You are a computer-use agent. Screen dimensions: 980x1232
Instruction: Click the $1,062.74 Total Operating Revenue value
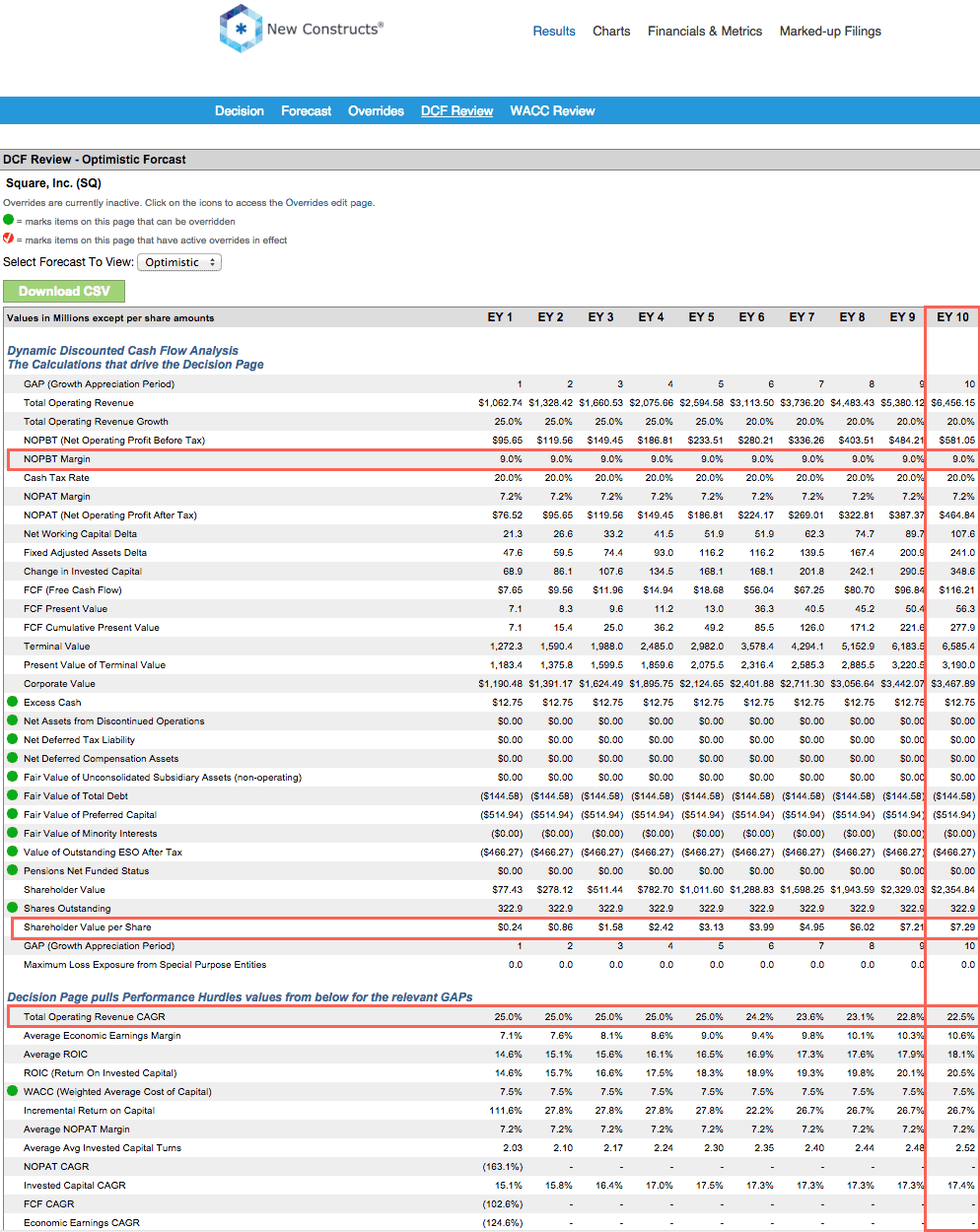(x=501, y=402)
